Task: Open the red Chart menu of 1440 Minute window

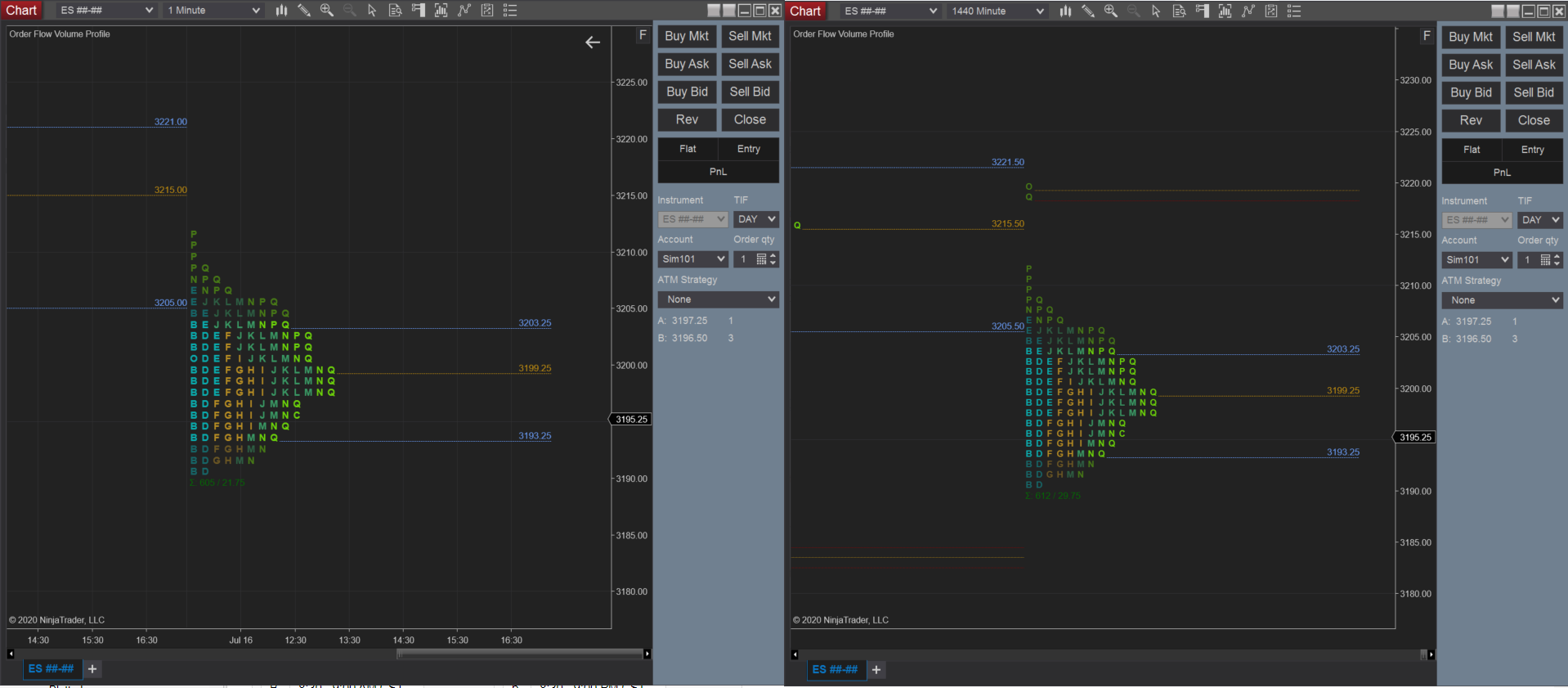Action: pyautogui.click(x=805, y=11)
